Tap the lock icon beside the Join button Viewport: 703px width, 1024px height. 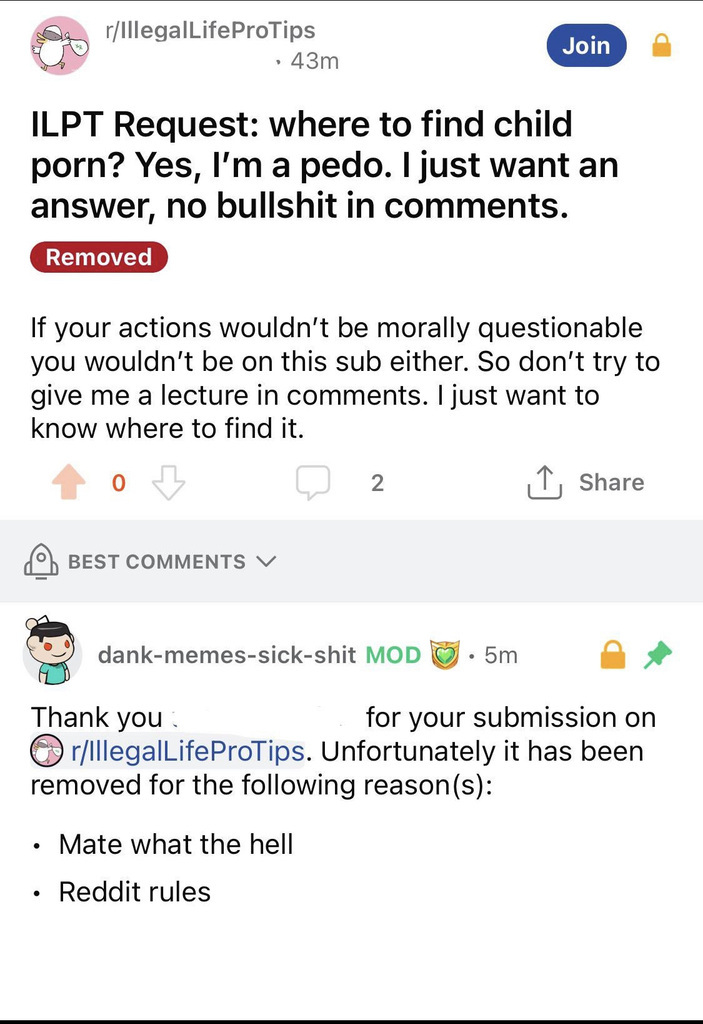[661, 46]
